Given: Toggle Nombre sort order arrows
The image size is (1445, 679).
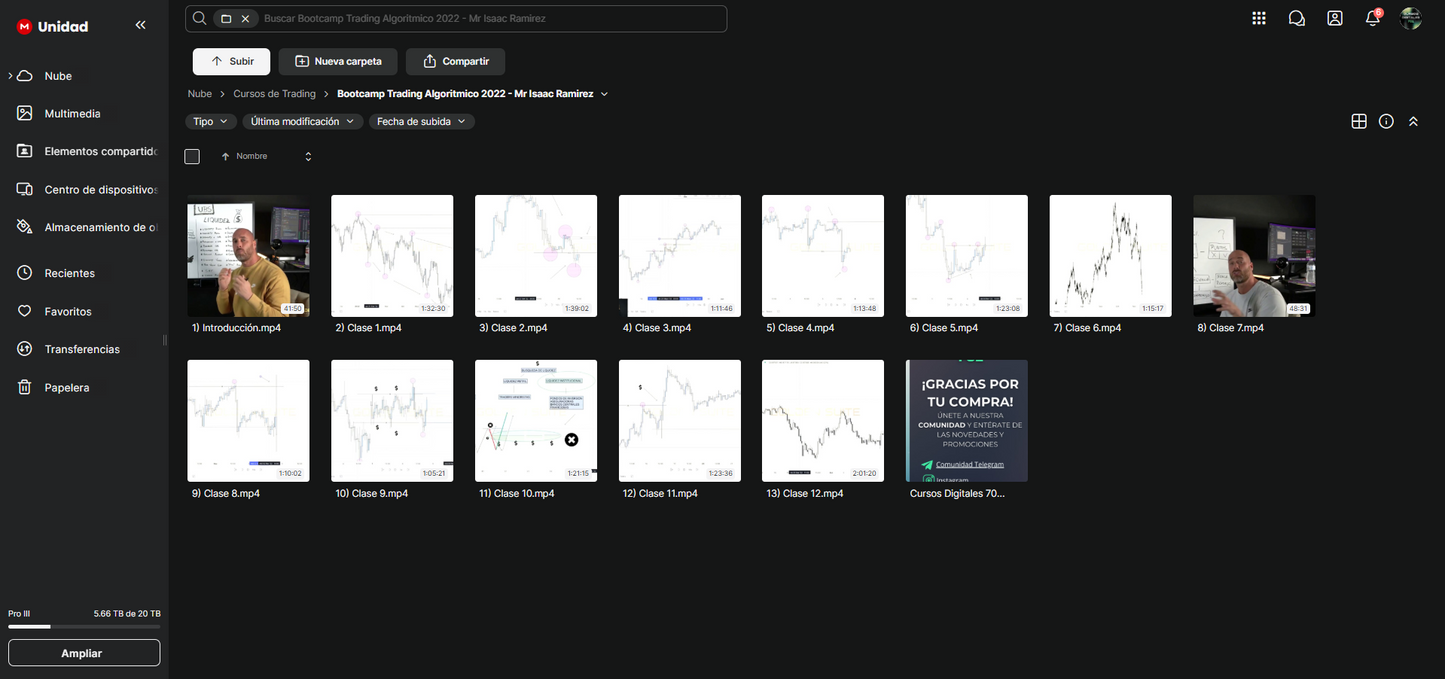Looking at the screenshot, I should (x=308, y=156).
